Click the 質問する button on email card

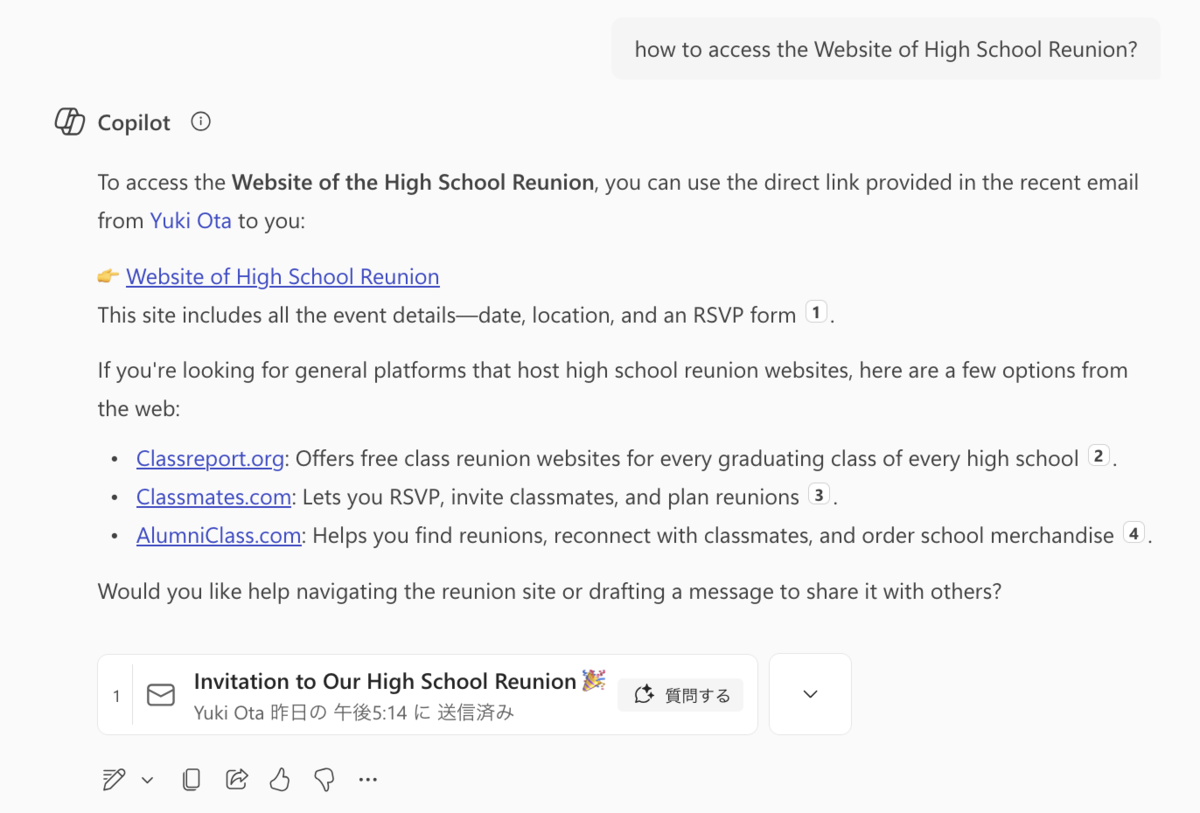(681, 695)
